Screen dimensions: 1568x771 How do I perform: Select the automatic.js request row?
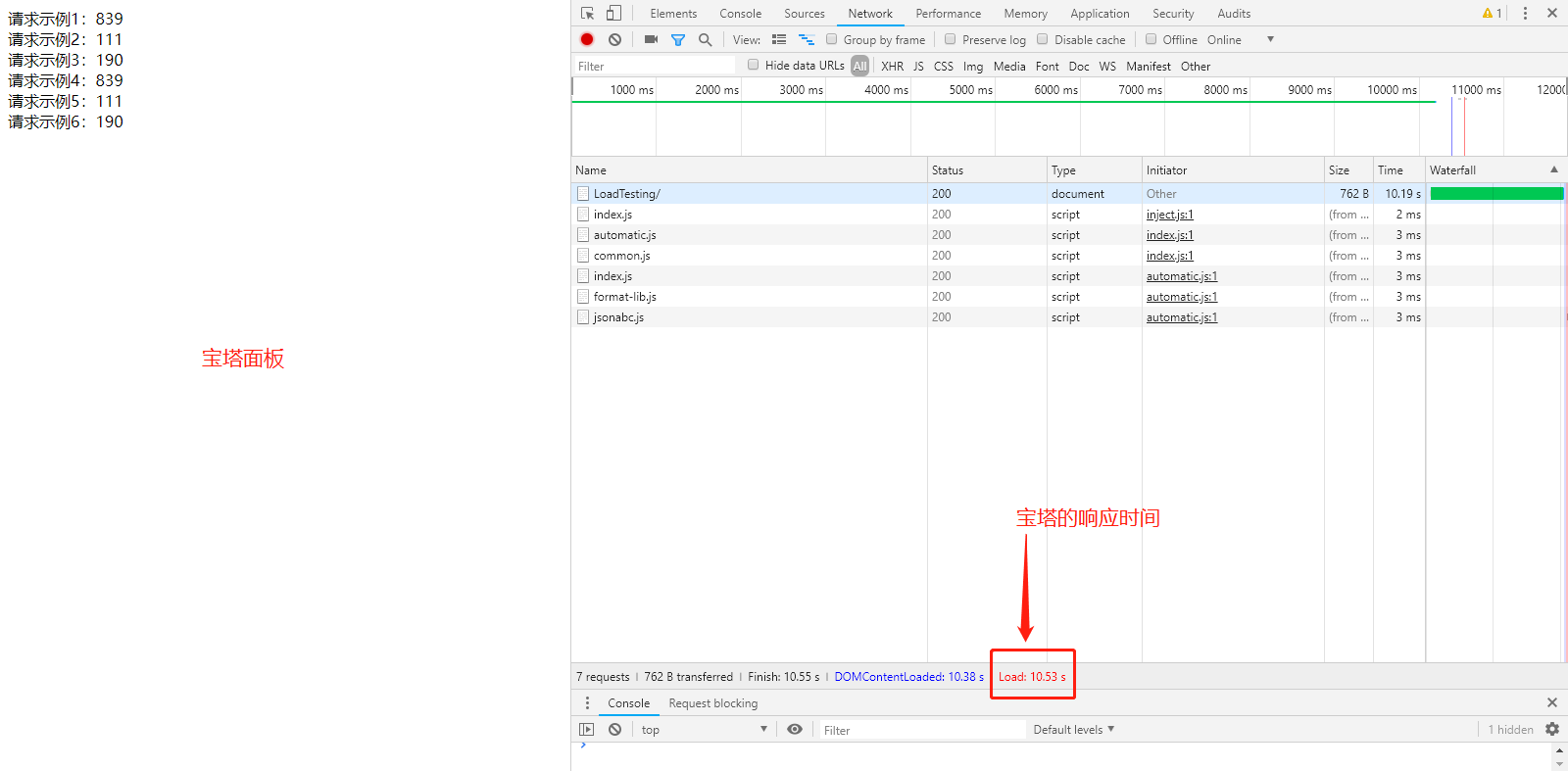coord(1067,235)
